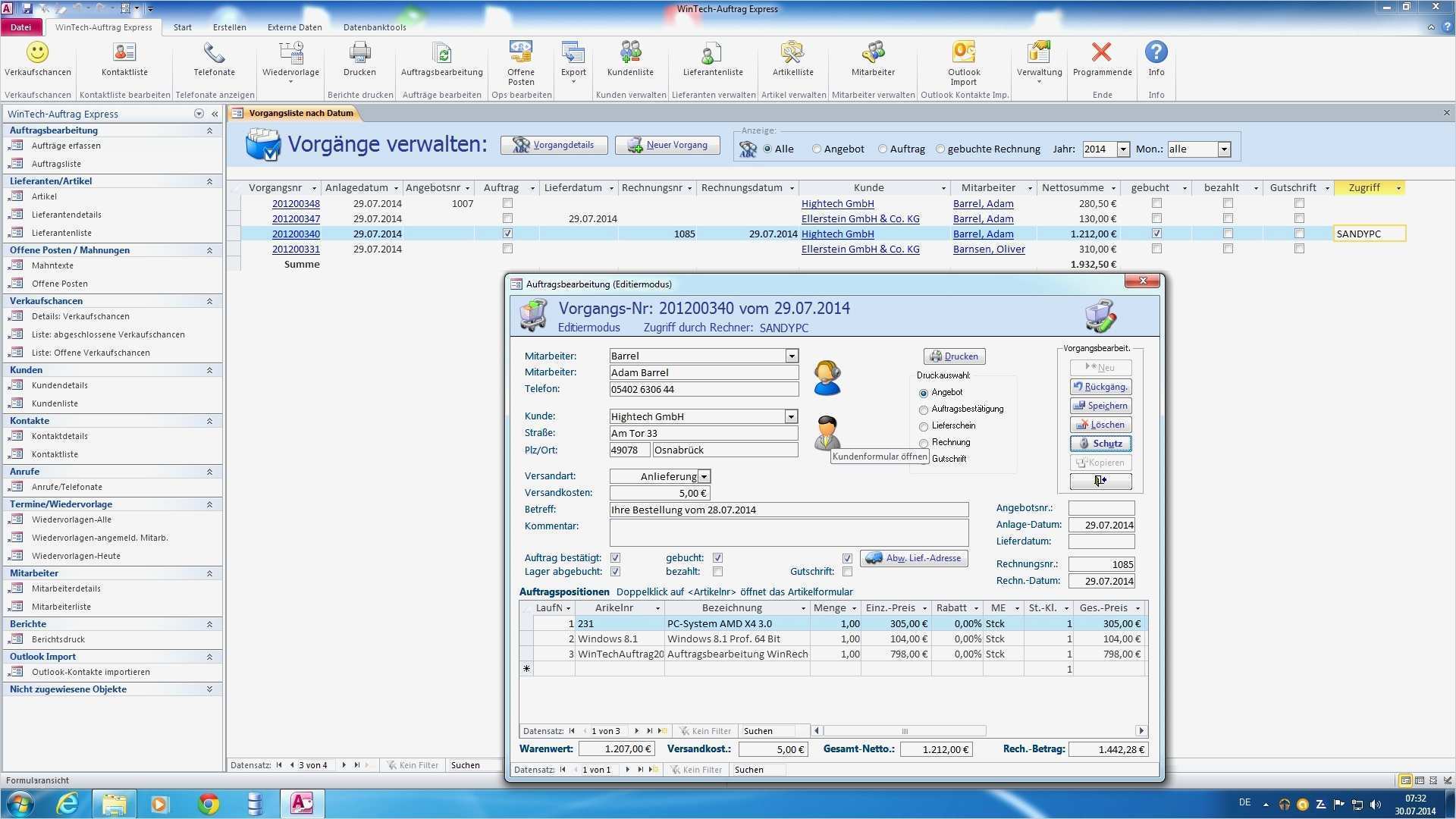Click the Drucken printer icon
The height and width of the screenshot is (819, 1456).
pyautogui.click(x=359, y=53)
